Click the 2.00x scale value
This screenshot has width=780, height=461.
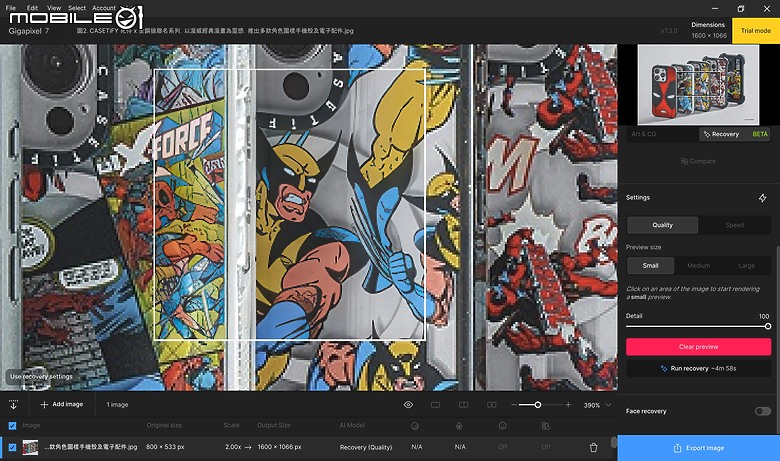(233, 447)
